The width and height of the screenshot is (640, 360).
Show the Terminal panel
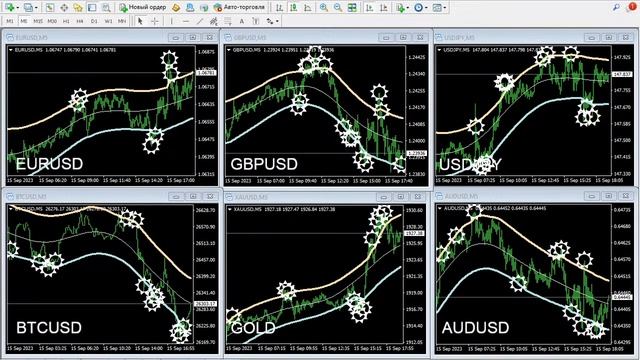coord(92,7)
